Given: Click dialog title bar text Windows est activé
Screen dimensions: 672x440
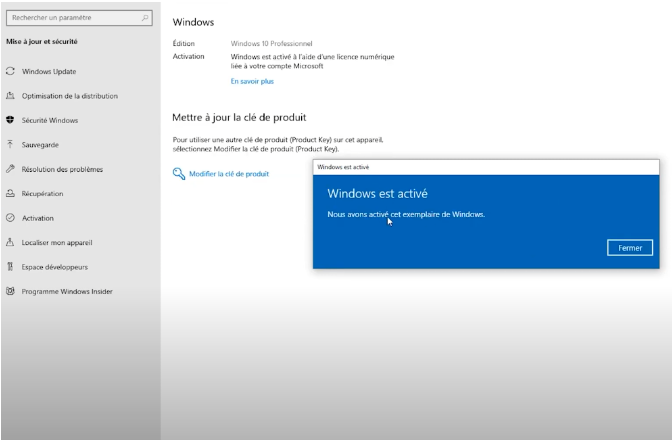Looking at the screenshot, I should [343, 167].
